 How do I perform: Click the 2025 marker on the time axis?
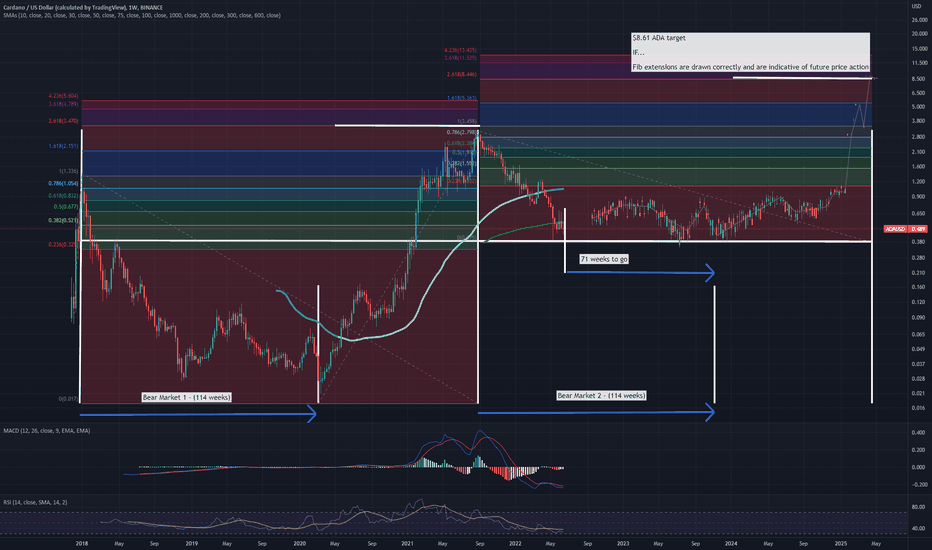840,543
